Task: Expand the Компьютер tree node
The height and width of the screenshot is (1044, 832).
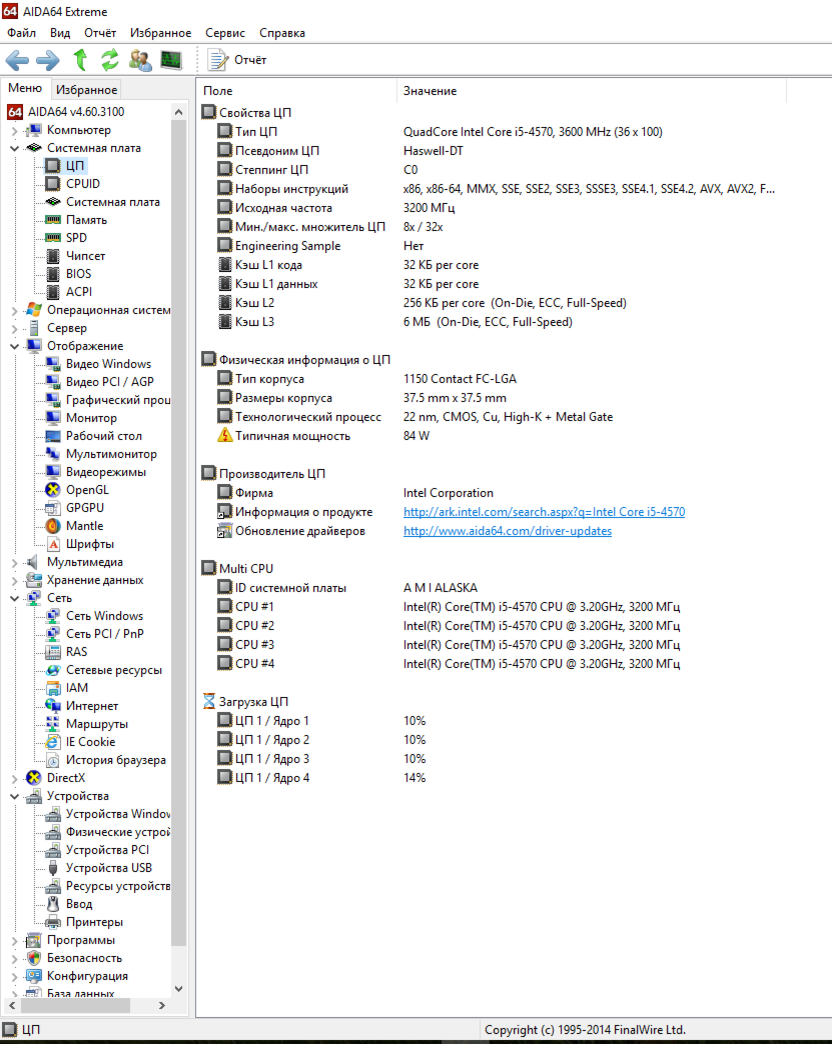Action: click(15, 130)
